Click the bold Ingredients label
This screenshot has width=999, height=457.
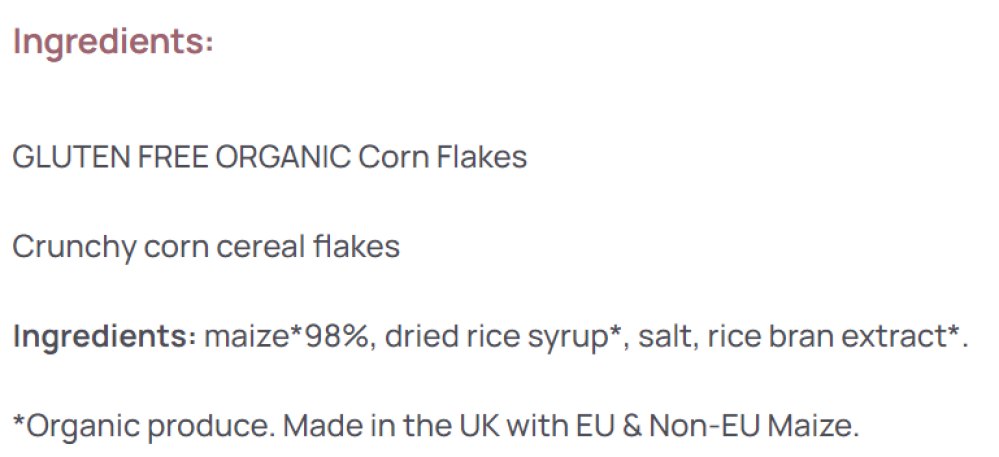[x=104, y=337]
